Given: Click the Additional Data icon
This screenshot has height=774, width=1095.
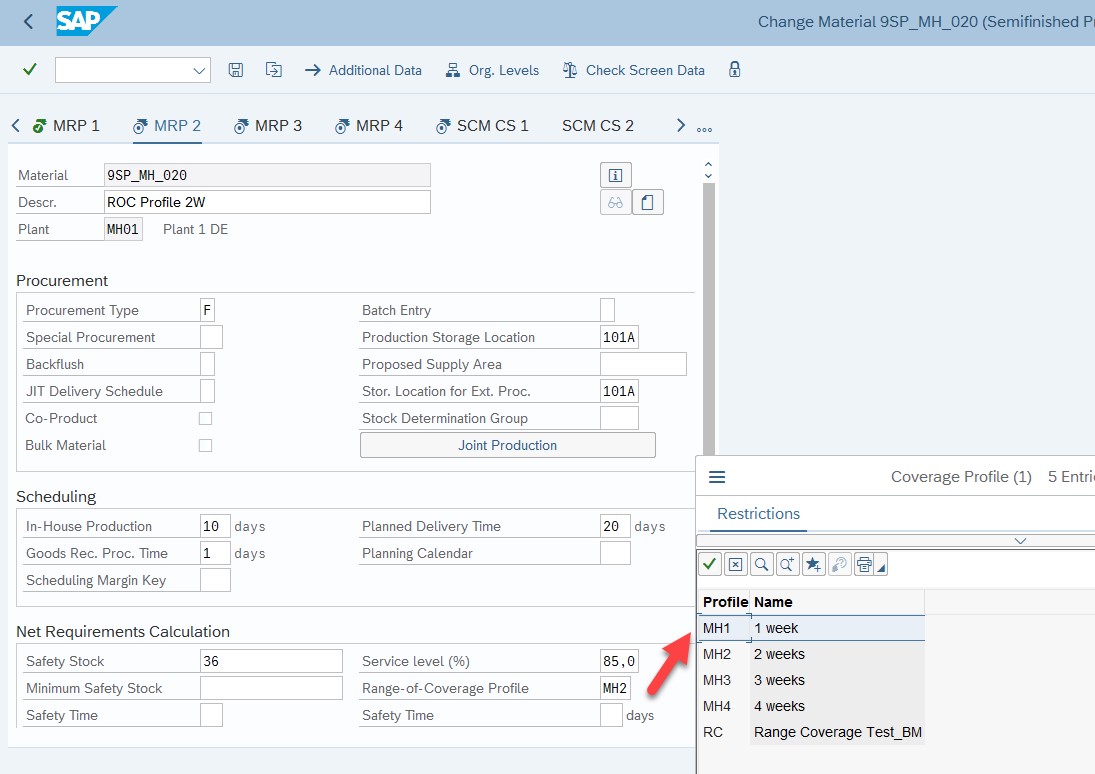Looking at the screenshot, I should 363,70.
